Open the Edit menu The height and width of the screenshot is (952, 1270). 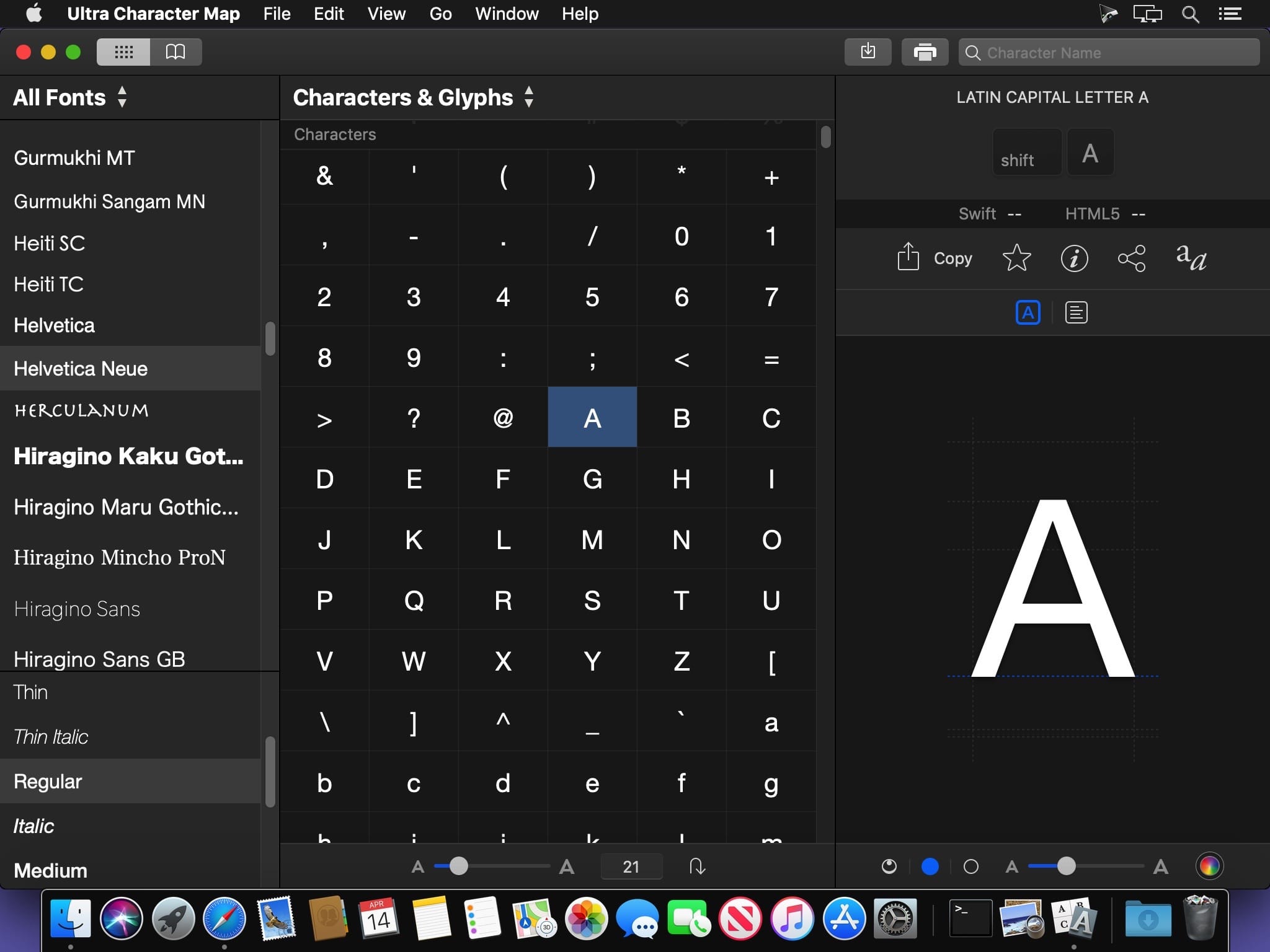point(329,14)
